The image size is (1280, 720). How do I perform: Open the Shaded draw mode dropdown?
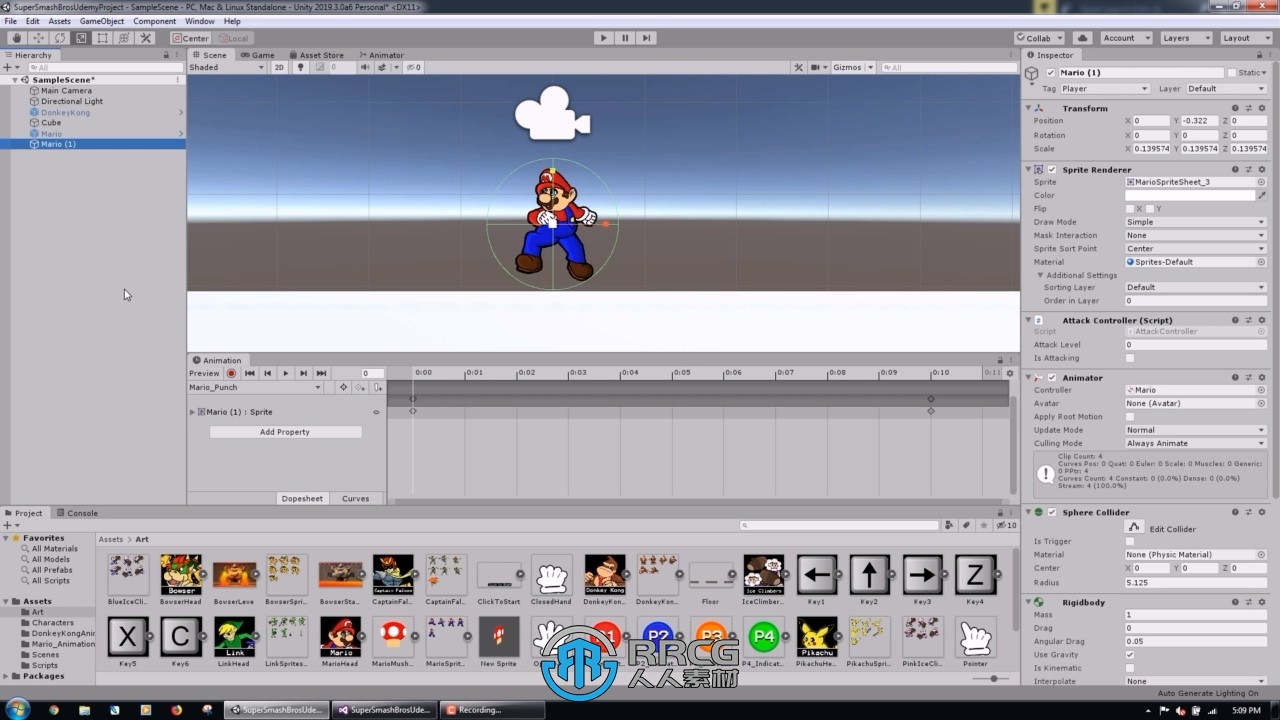click(227, 67)
